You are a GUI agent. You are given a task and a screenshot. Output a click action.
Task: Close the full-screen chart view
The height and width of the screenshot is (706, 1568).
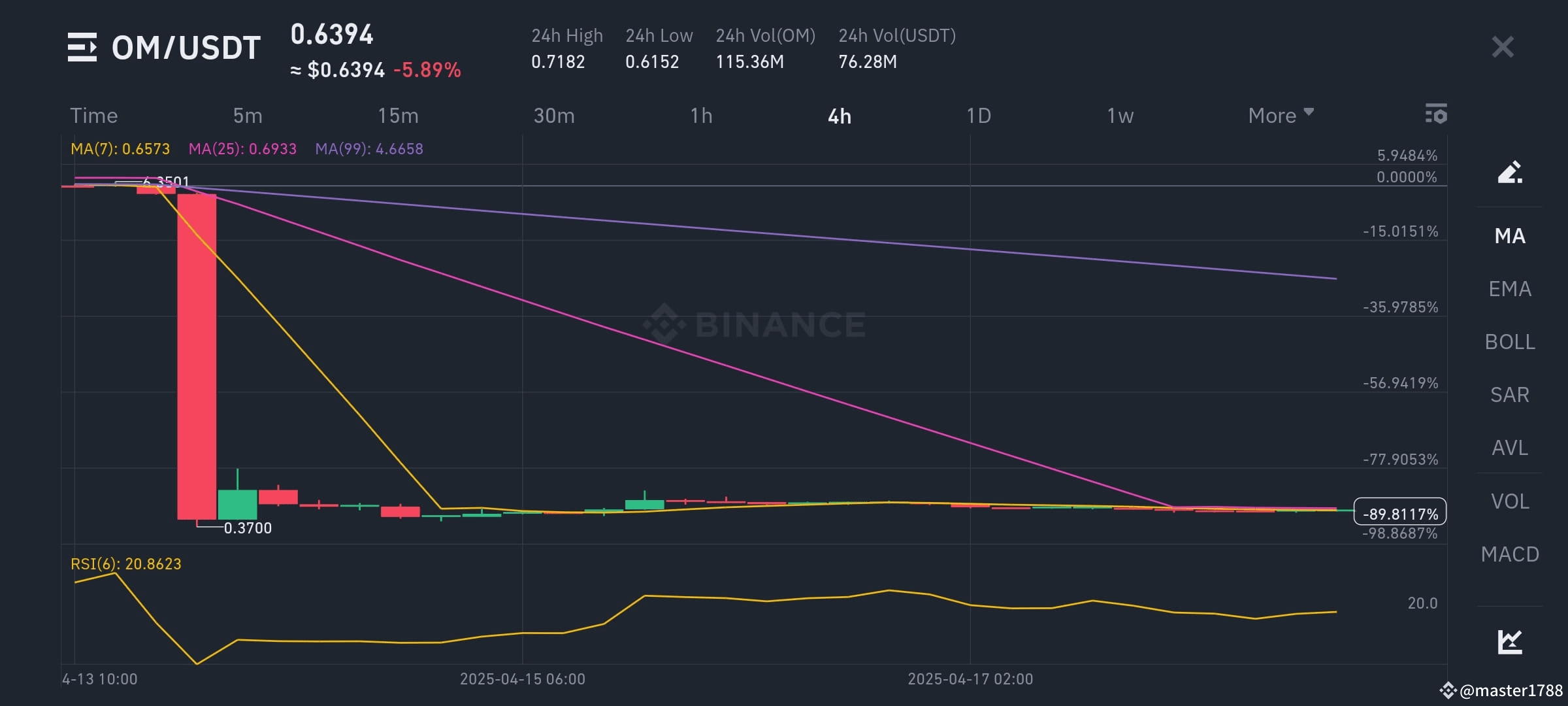[1503, 47]
